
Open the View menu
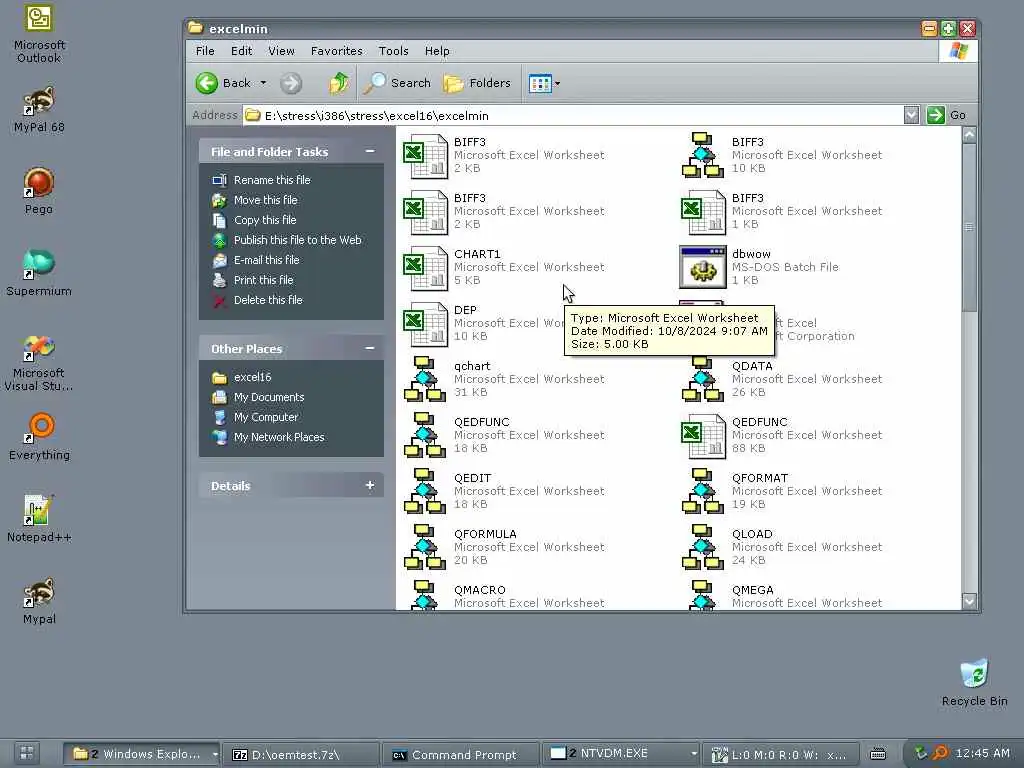(281, 51)
